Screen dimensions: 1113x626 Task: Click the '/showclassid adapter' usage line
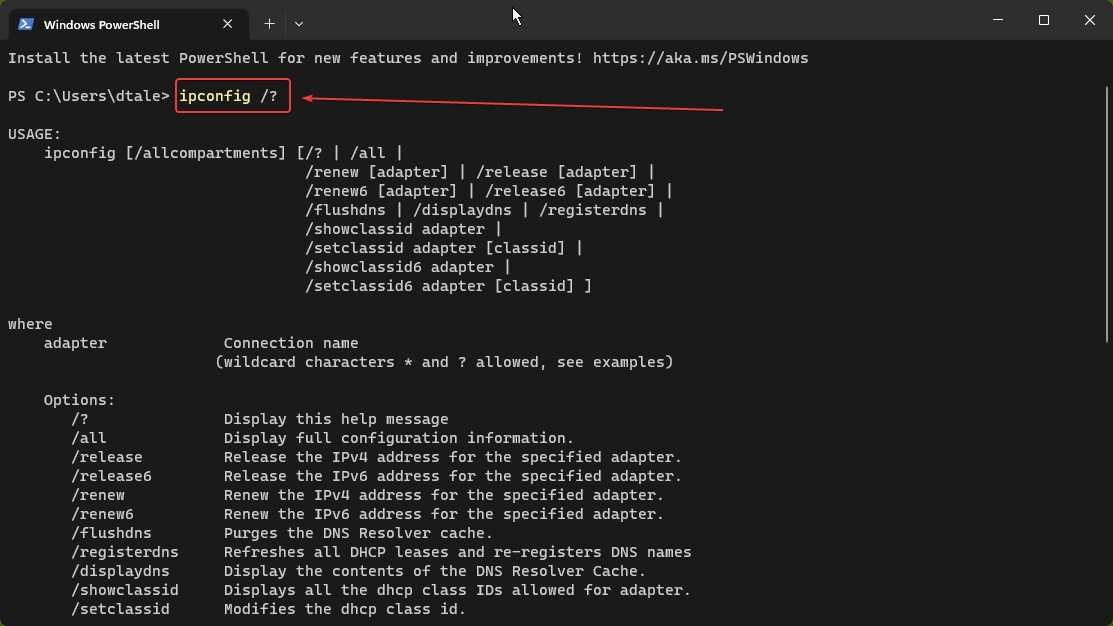tap(395, 229)
